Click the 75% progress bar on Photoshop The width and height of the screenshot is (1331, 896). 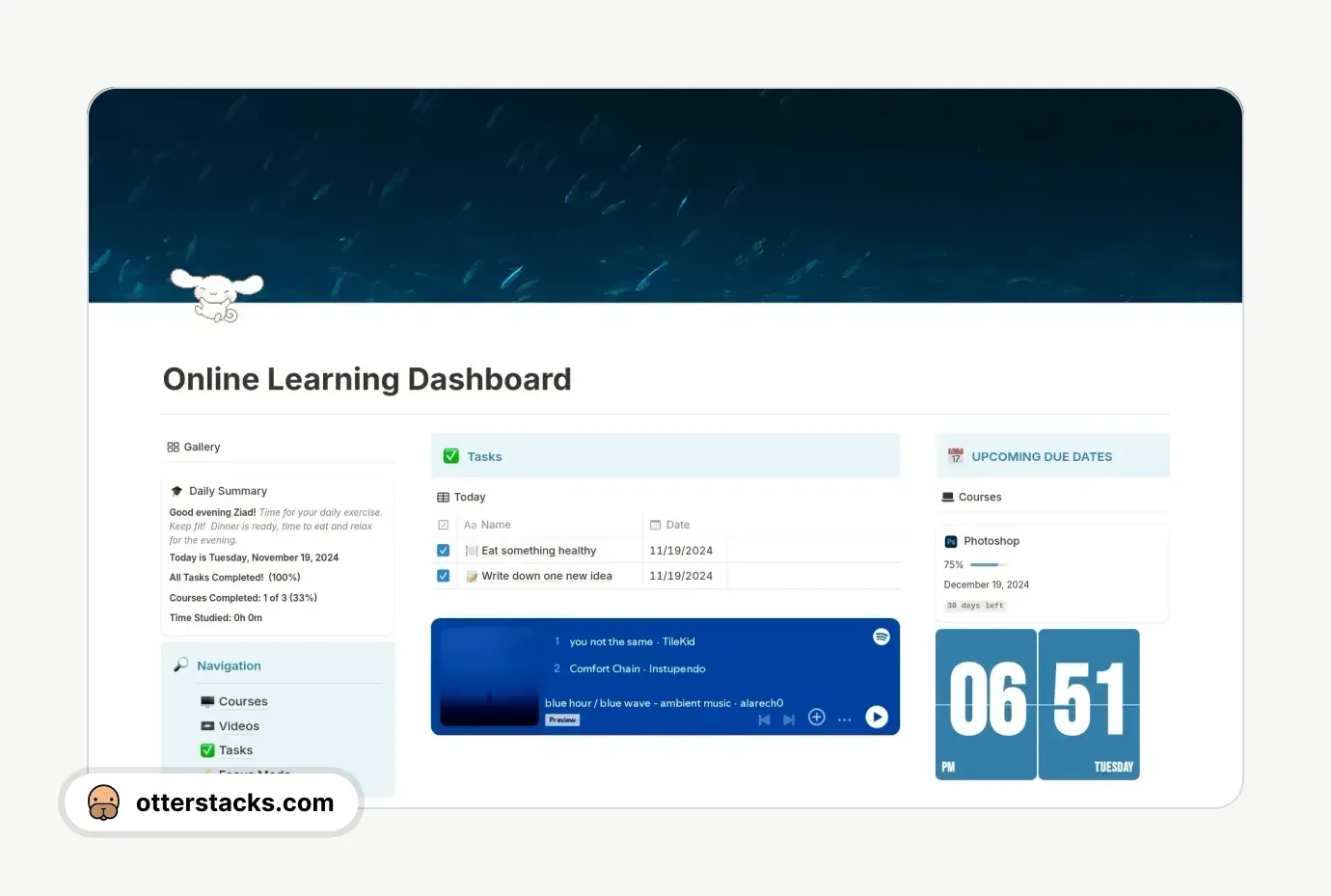[x=989, y=564]
